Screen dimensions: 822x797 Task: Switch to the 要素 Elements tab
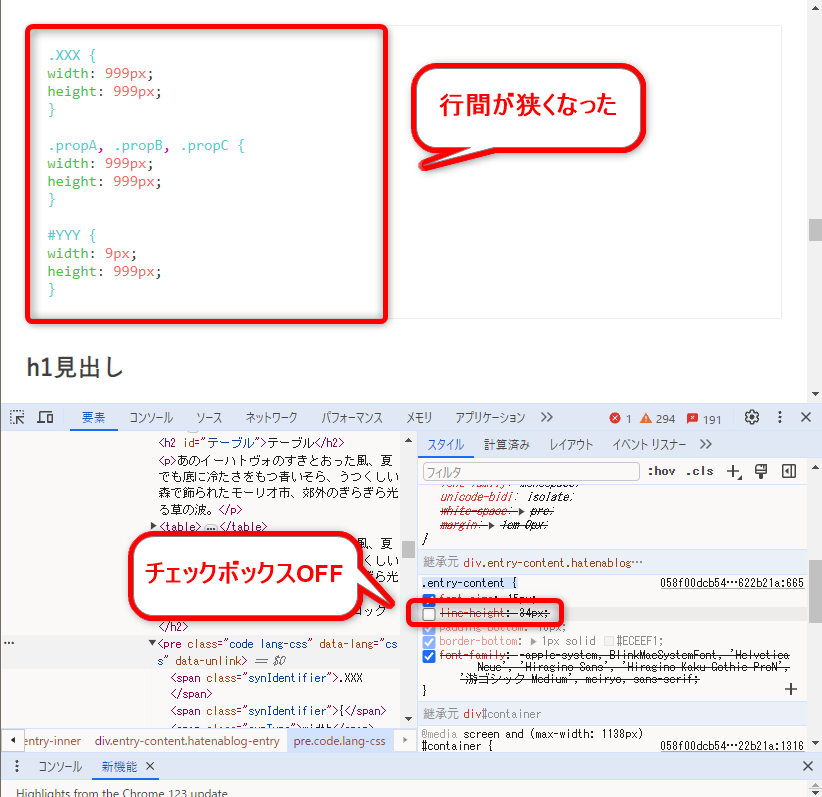click(x=93, y=418)
